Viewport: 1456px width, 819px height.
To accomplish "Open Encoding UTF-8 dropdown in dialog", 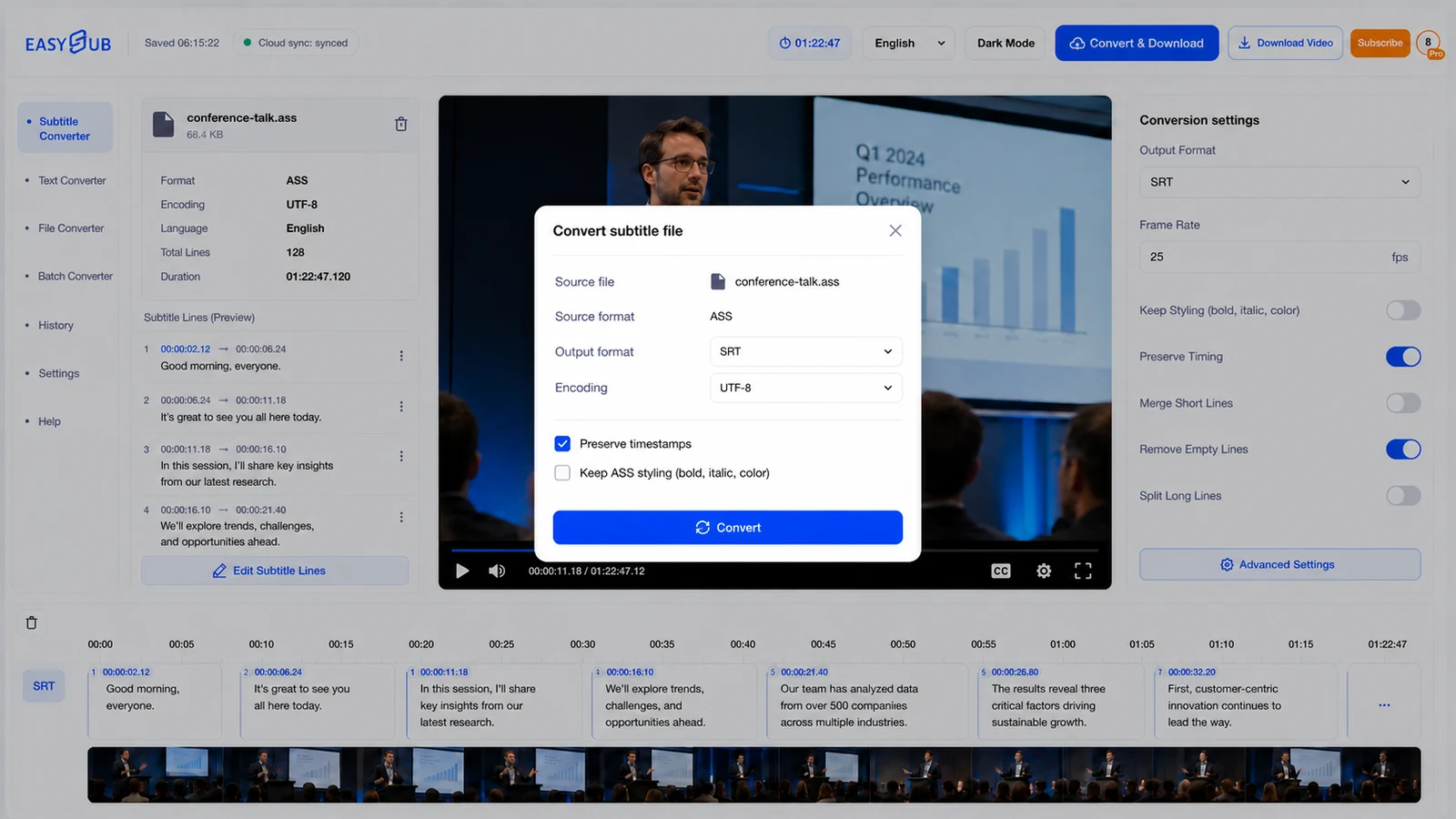I will coord(806,388).
